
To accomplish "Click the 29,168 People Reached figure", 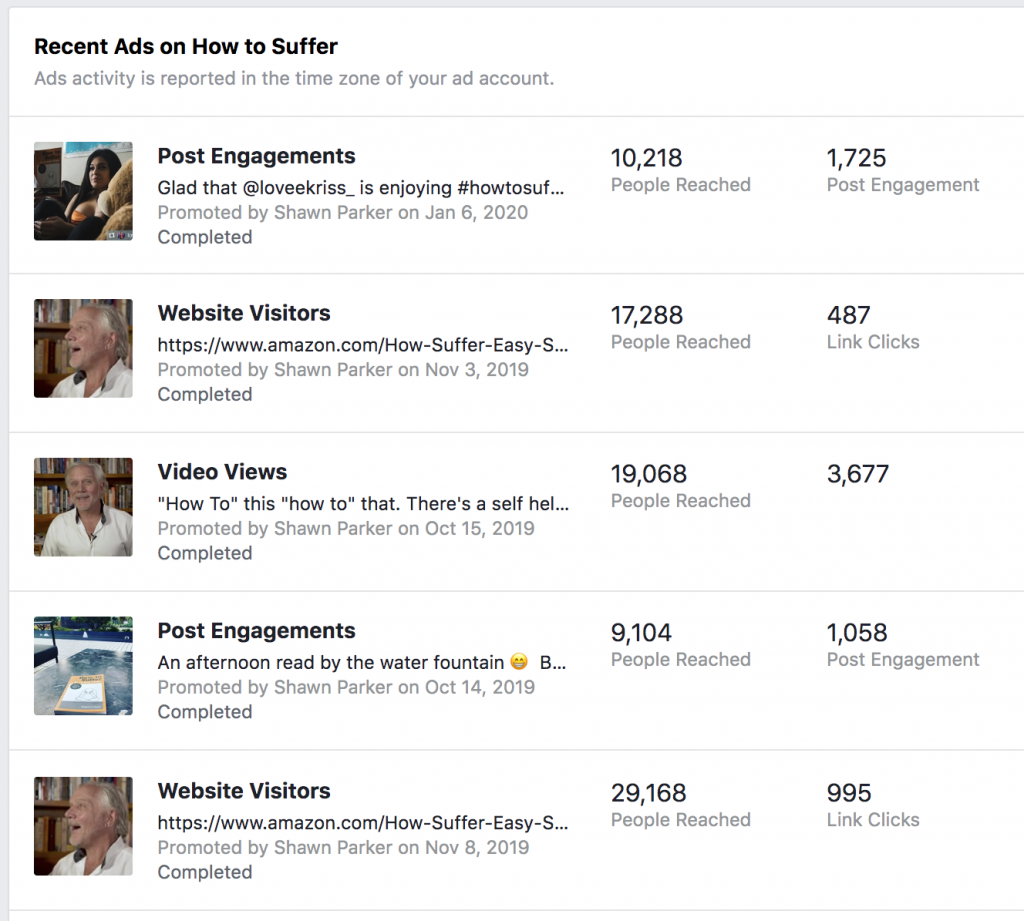I will pyautogui.click(x=648, y=793).
